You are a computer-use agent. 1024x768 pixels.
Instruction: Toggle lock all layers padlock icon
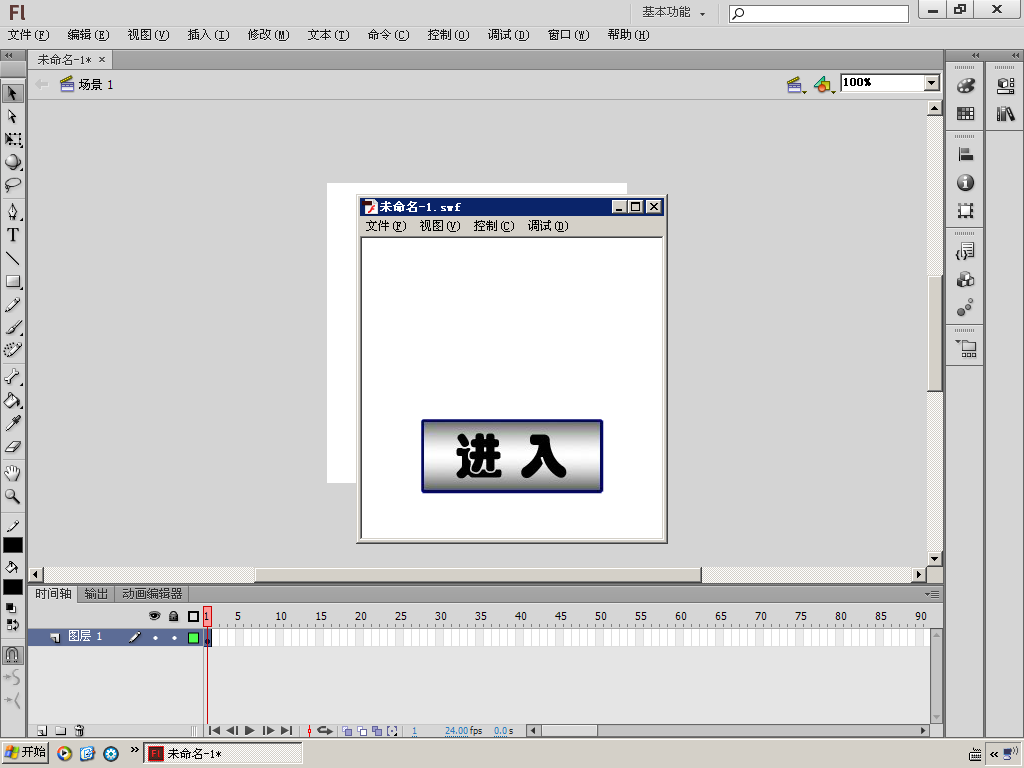click(x=174, y=616)
